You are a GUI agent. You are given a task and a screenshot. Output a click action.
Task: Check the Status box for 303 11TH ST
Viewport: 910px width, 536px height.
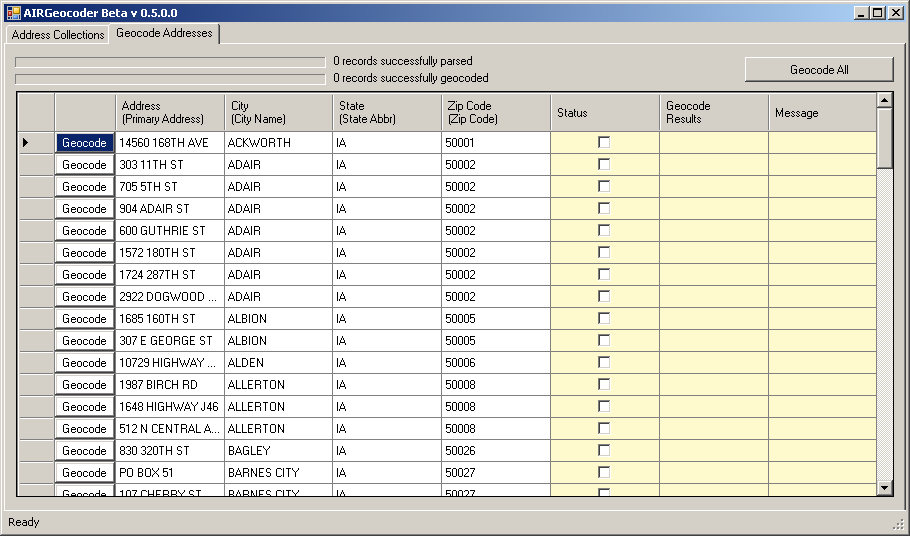click(x=604, y=165)
